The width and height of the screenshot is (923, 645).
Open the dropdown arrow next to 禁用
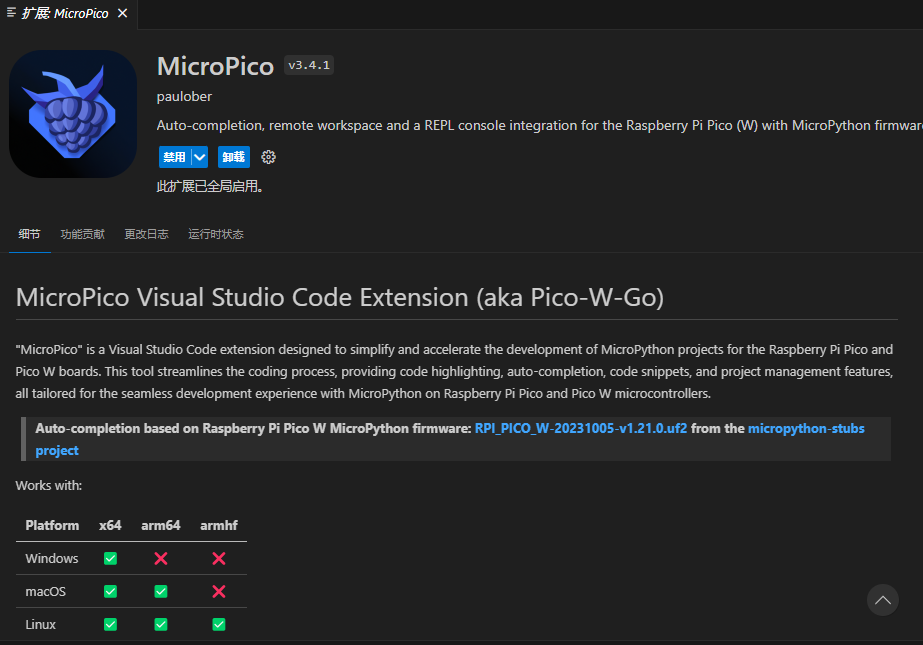click(200, 157)
